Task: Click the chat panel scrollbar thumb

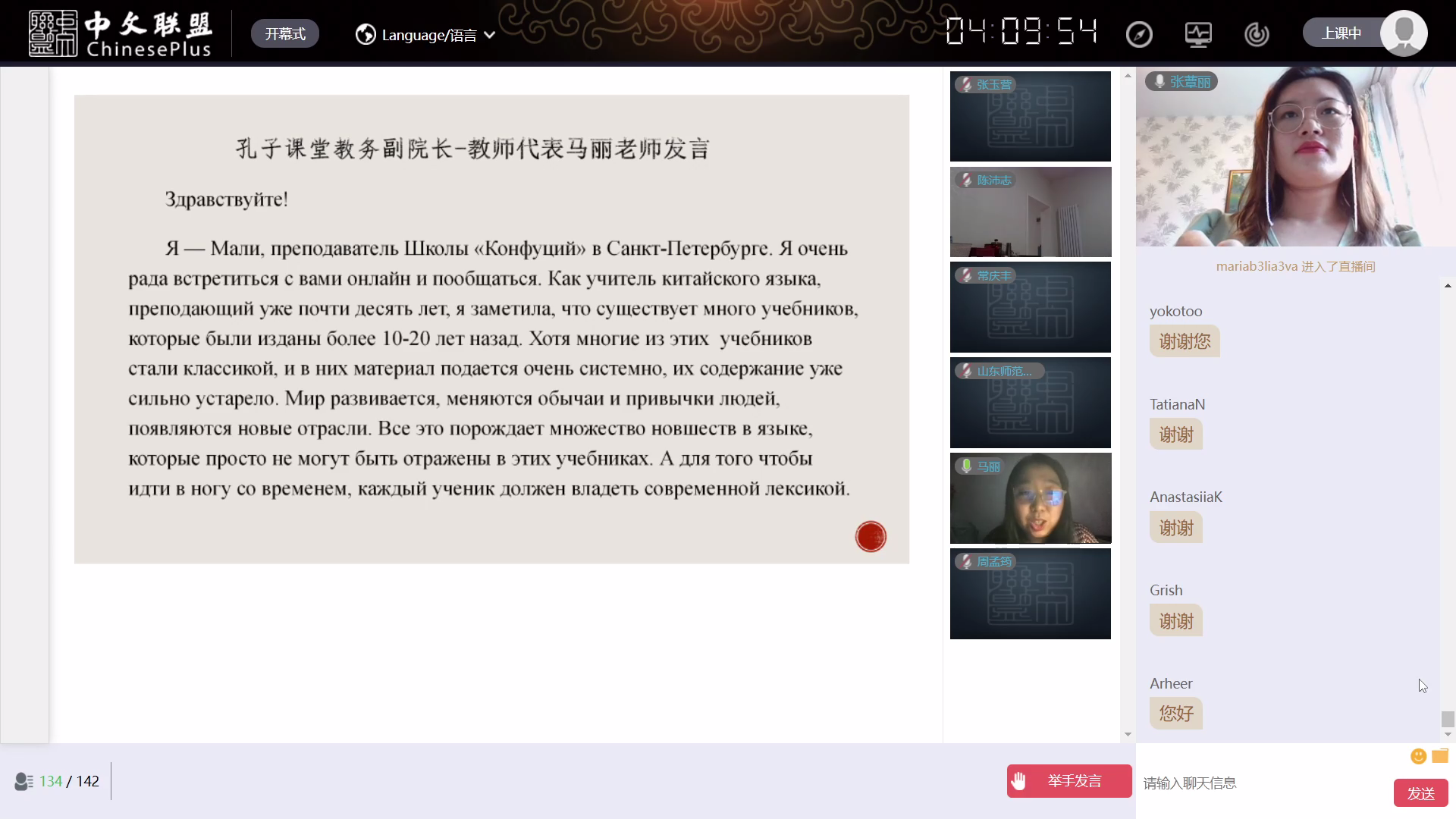Action: pos(1448,718)
